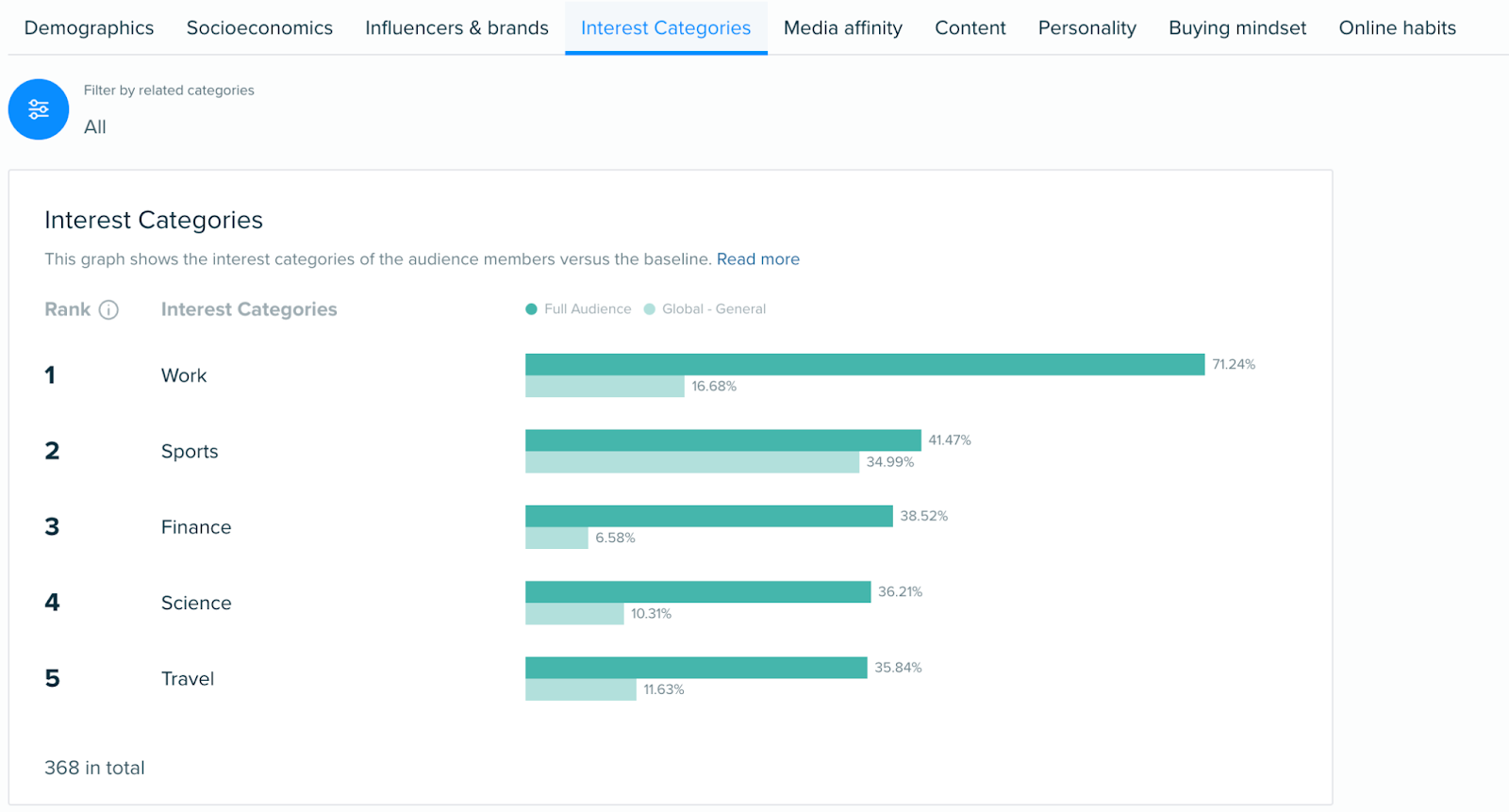The height and width of the screenshot is (812, 1509).
Task: Open the related categories filter set to All
Action: point(95,127)
